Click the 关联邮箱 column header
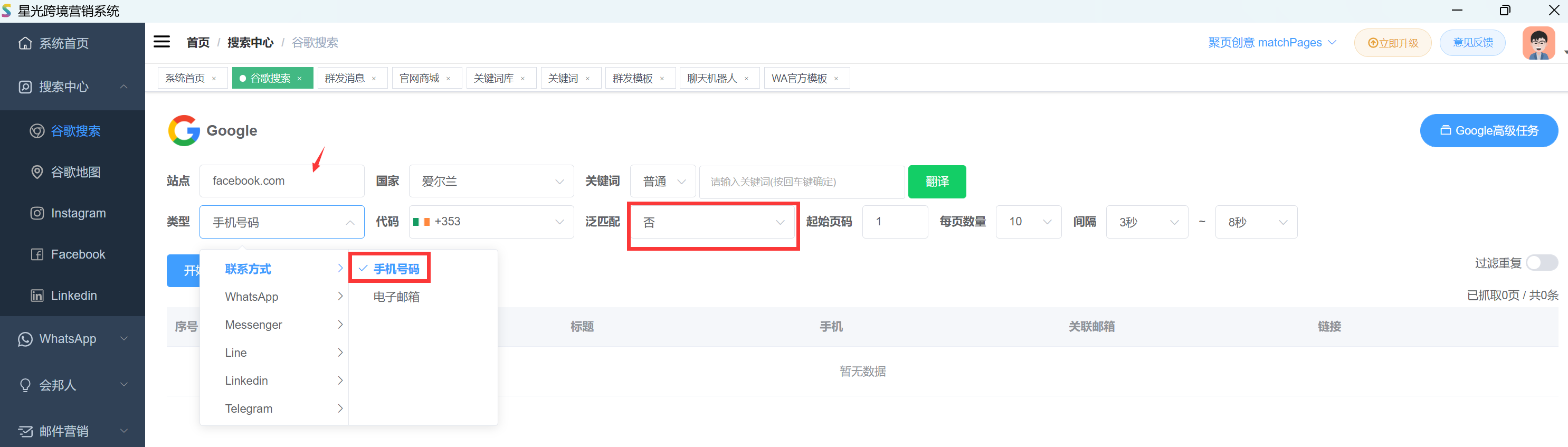 point(1091,327)
